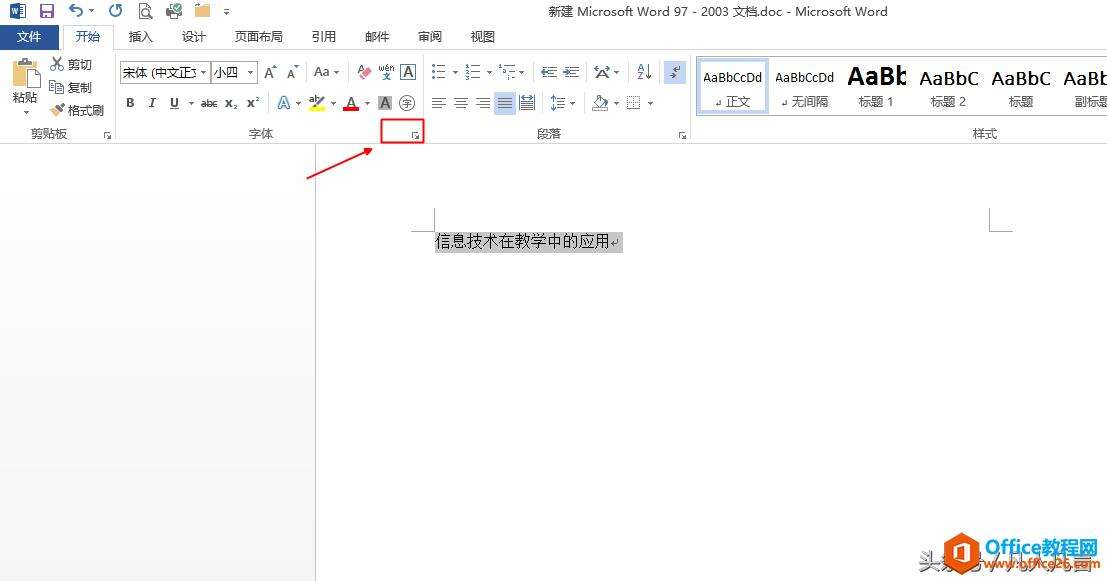Enable the Sort ascending toggle

pyautogui.click(x=642, y=72)
